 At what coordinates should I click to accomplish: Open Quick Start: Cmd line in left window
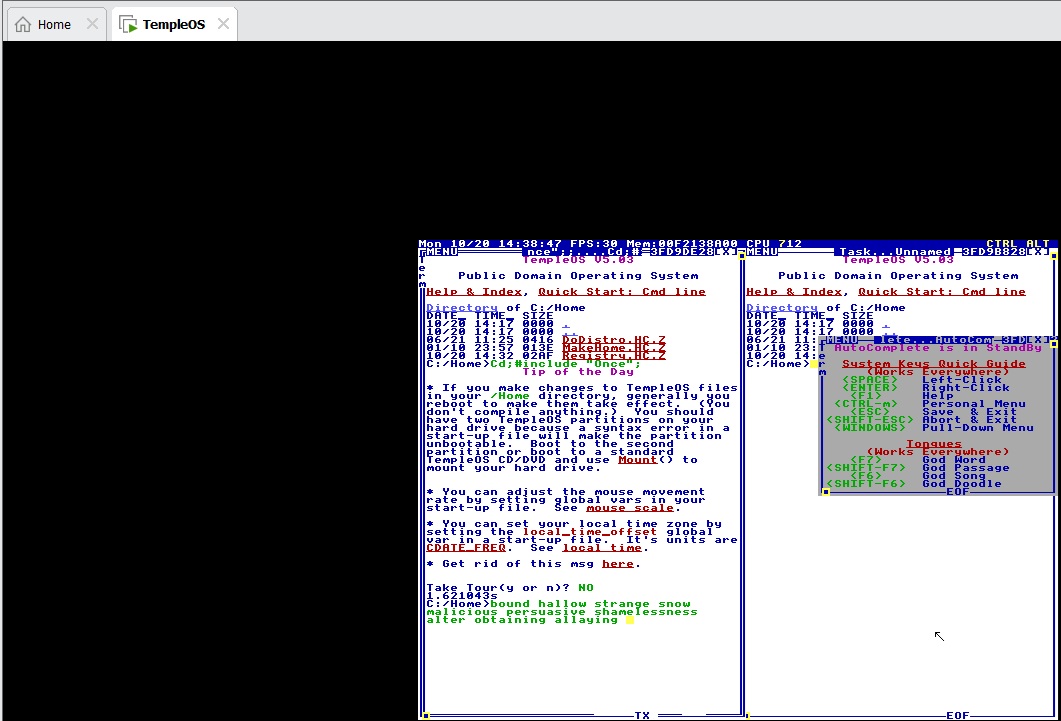(x=622, y=292)
